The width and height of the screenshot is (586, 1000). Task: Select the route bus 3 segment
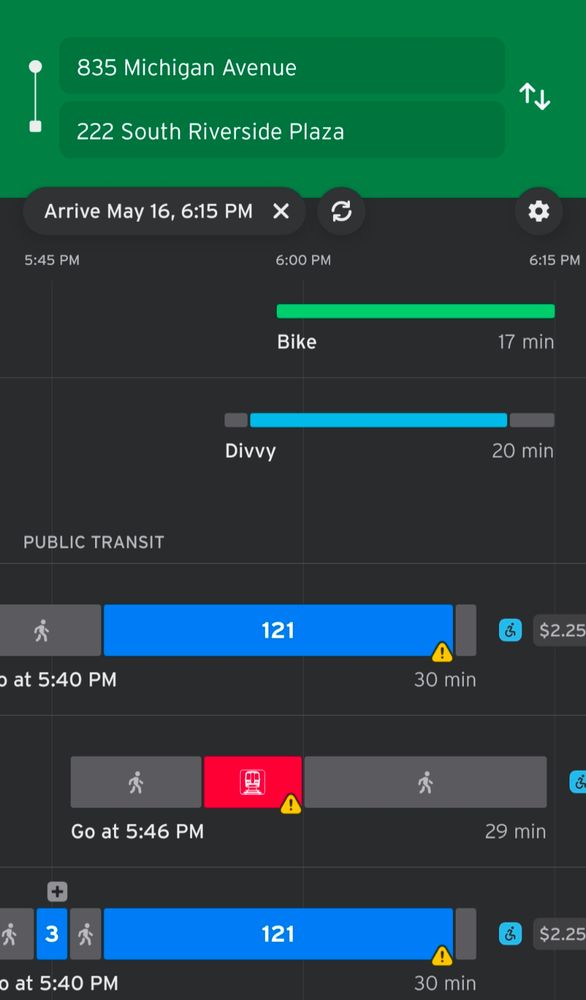tap(52, 934)
